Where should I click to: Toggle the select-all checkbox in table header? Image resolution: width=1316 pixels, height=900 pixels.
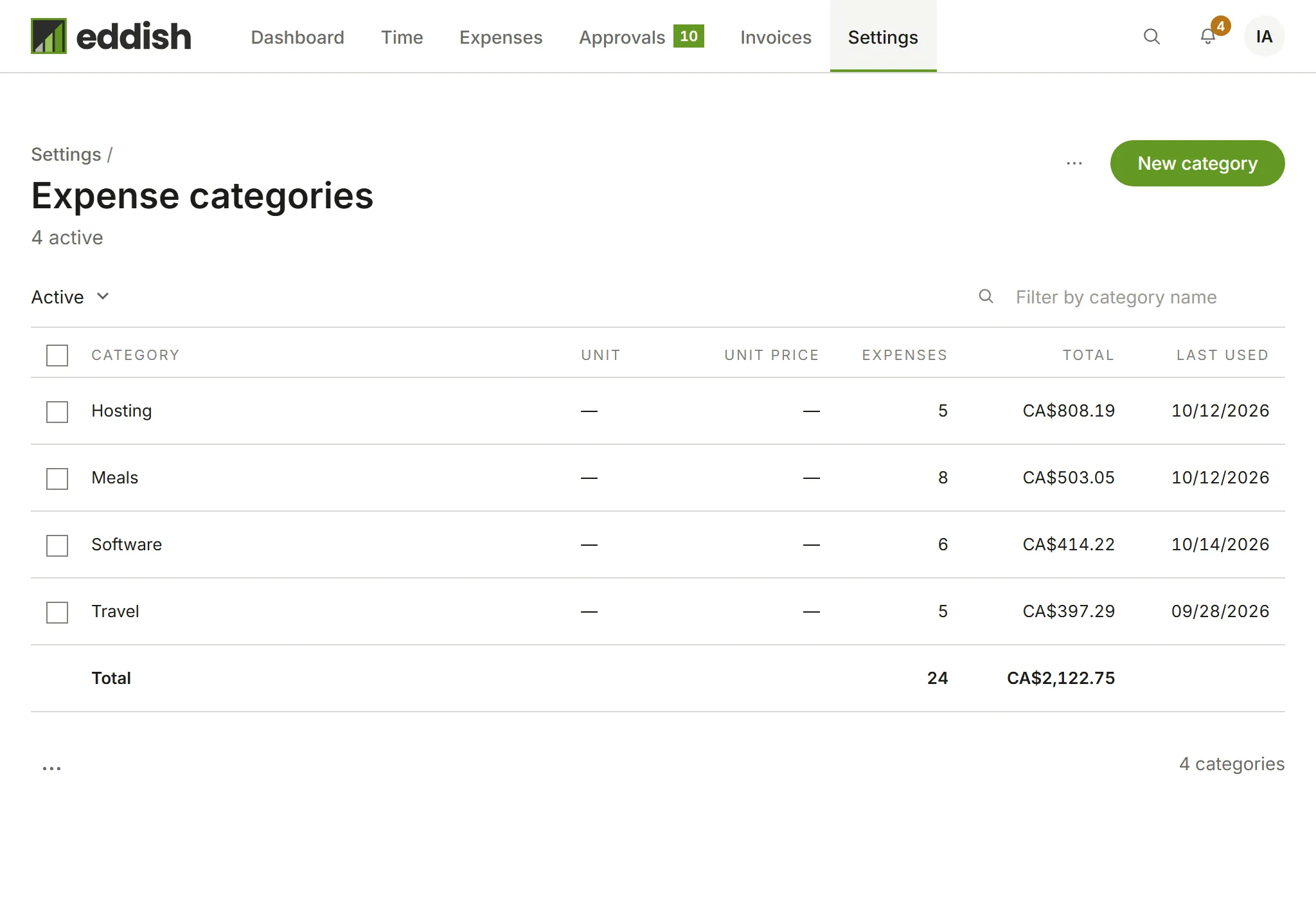pyautogui.click(x=57, y=355)
